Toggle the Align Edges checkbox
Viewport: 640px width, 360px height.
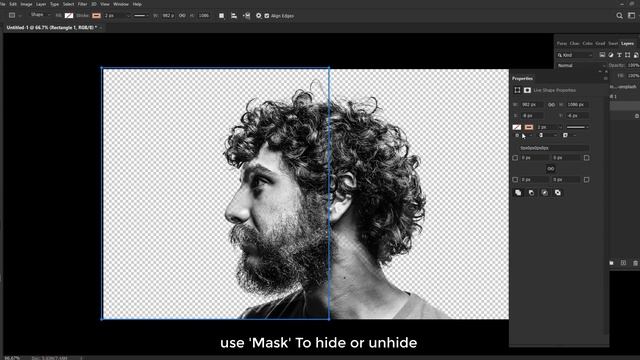point(267,16)
